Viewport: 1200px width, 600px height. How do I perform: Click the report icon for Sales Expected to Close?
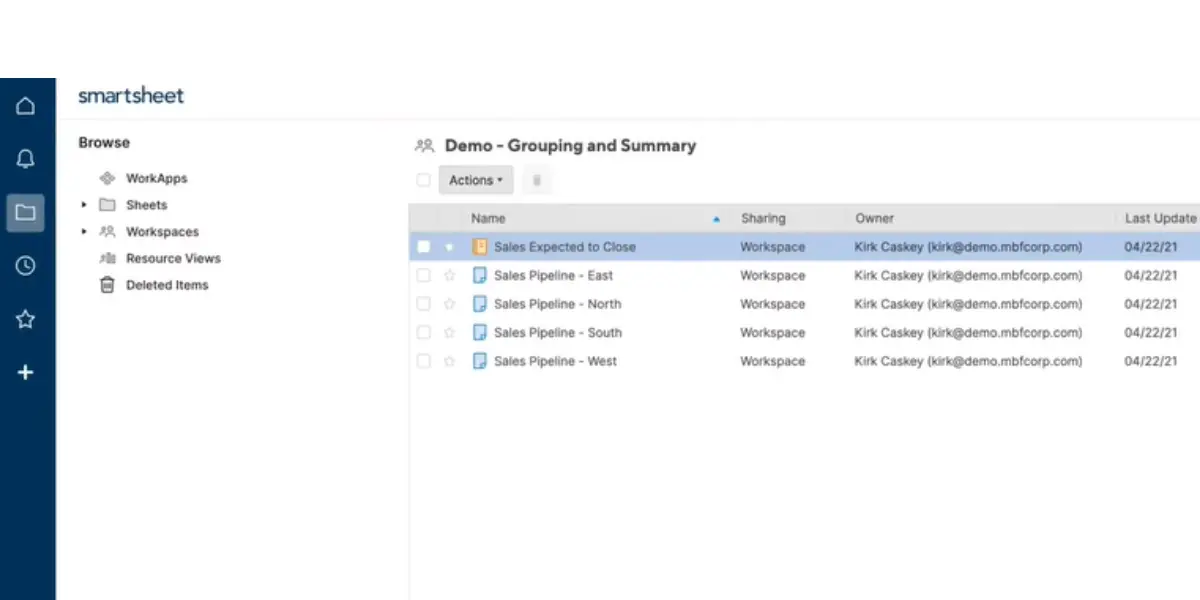pos(480,247)
